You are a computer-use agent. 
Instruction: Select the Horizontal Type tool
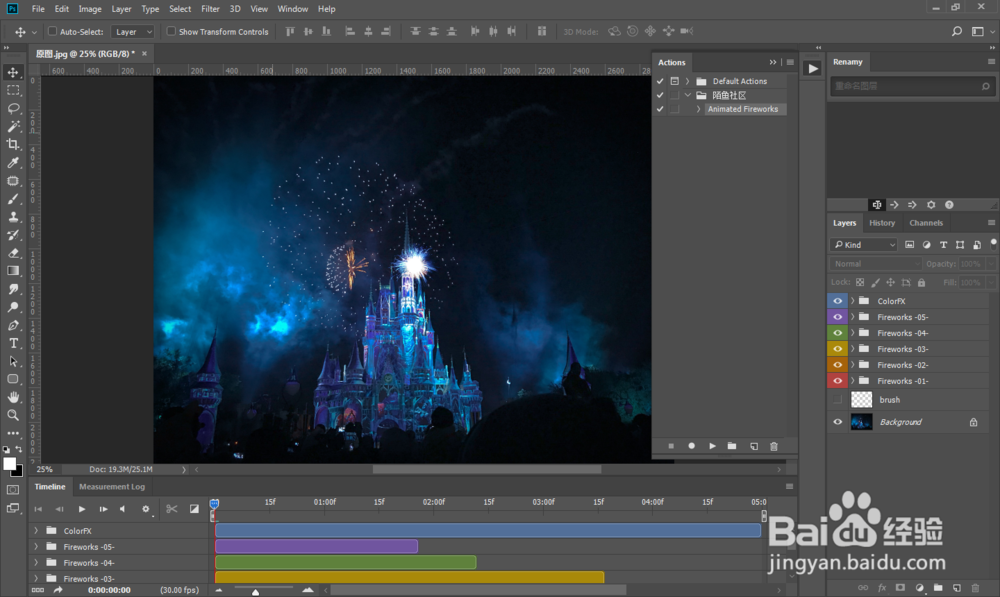point(14,343)
